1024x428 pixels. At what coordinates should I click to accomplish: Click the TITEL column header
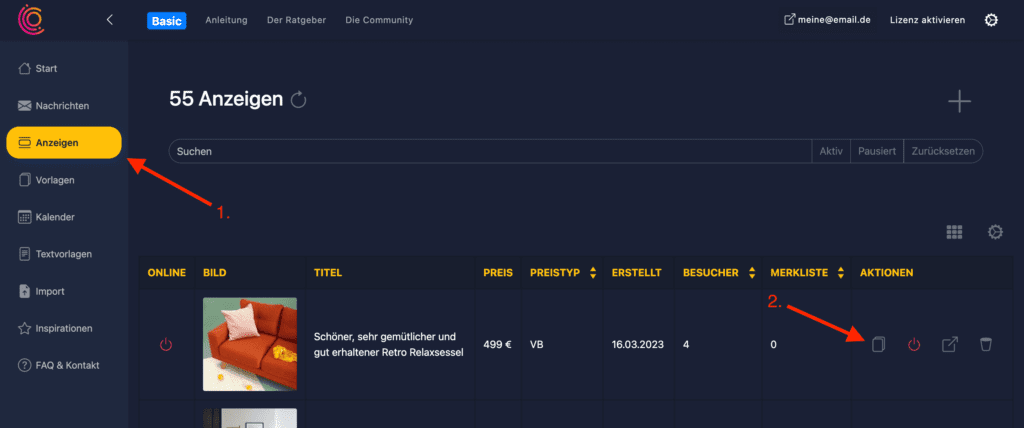(328, 272)
